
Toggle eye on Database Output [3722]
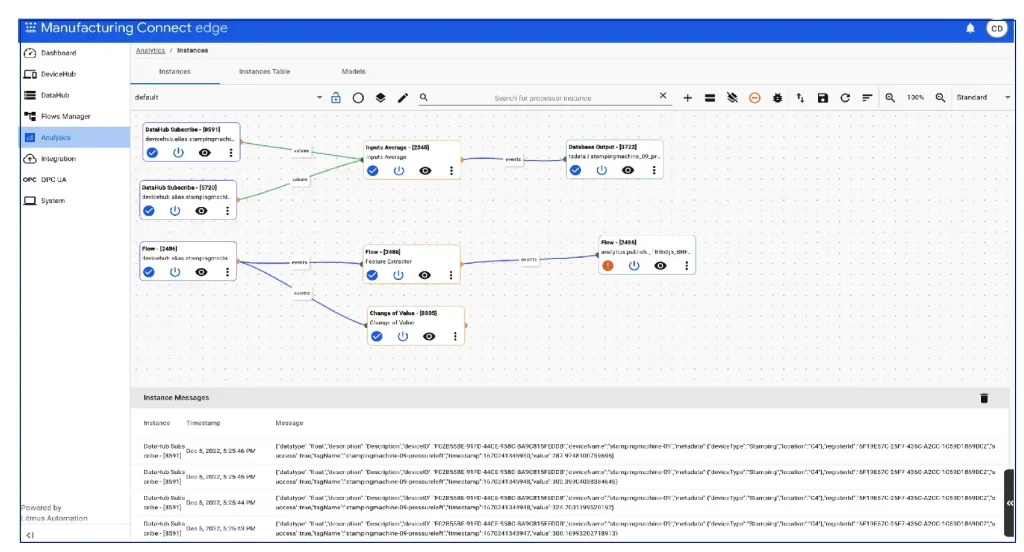(x=628, y=170)
